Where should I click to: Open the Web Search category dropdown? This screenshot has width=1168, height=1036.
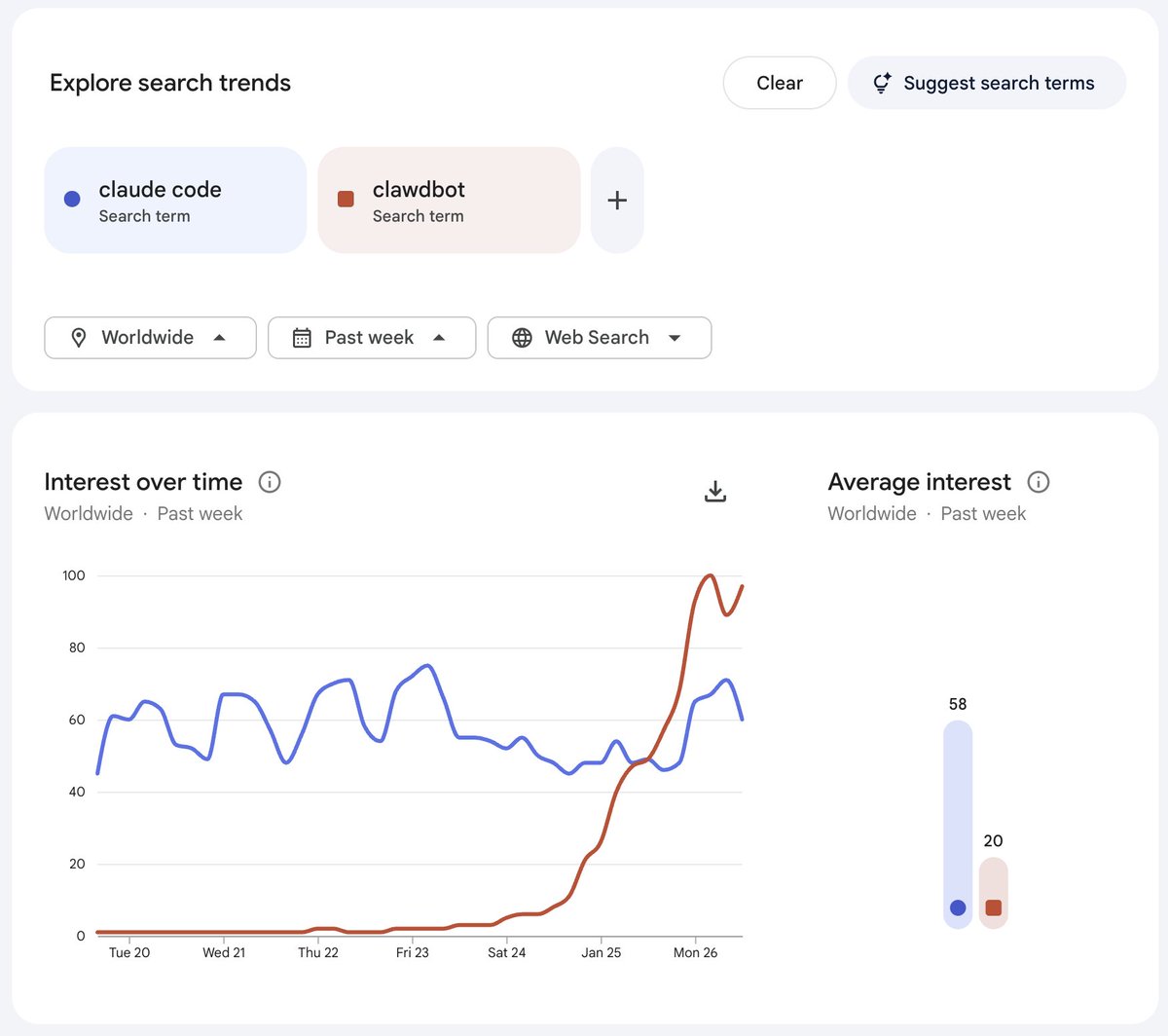600,337
